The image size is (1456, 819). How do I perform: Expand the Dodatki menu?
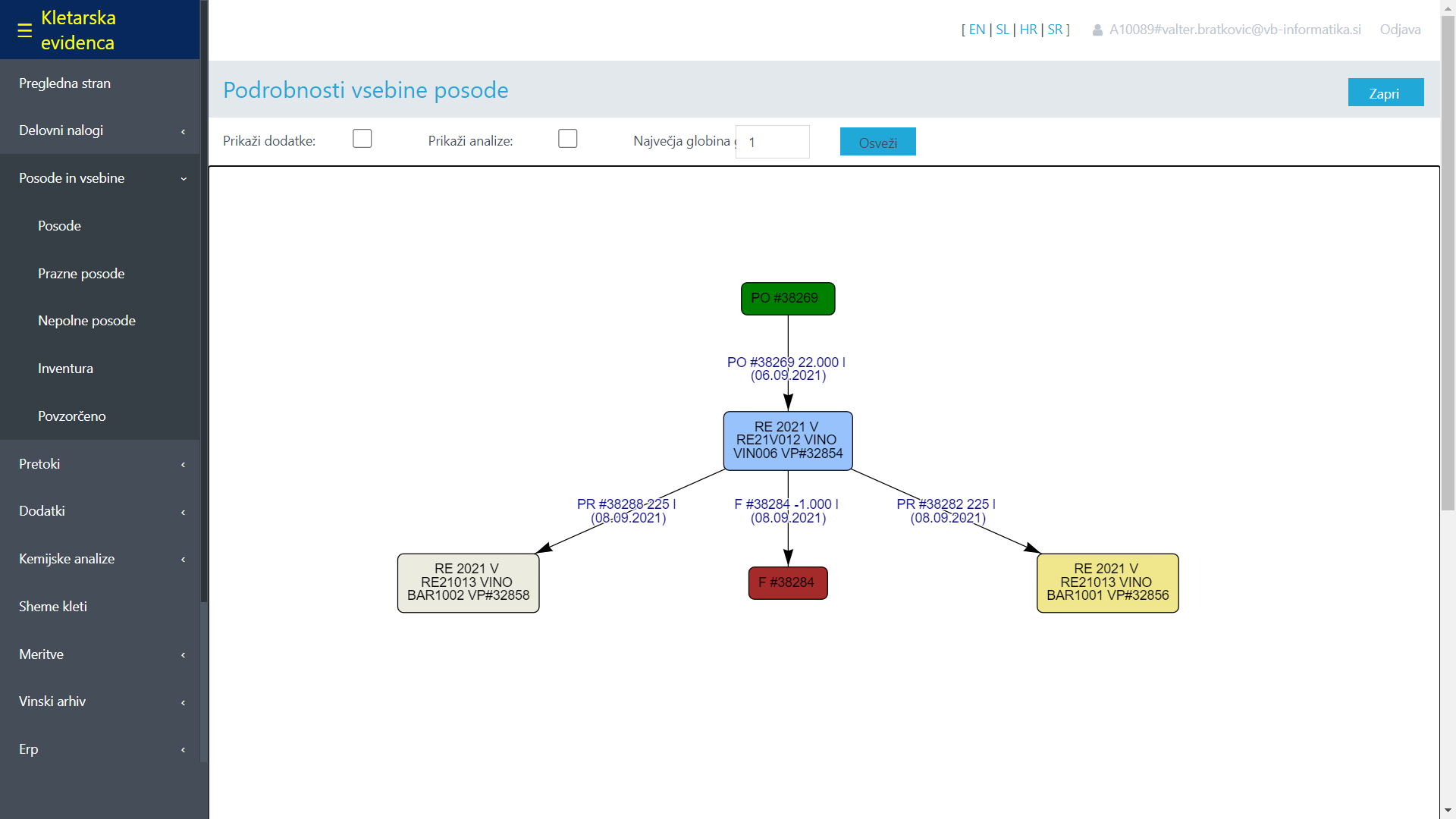click(x=100, y=511)
